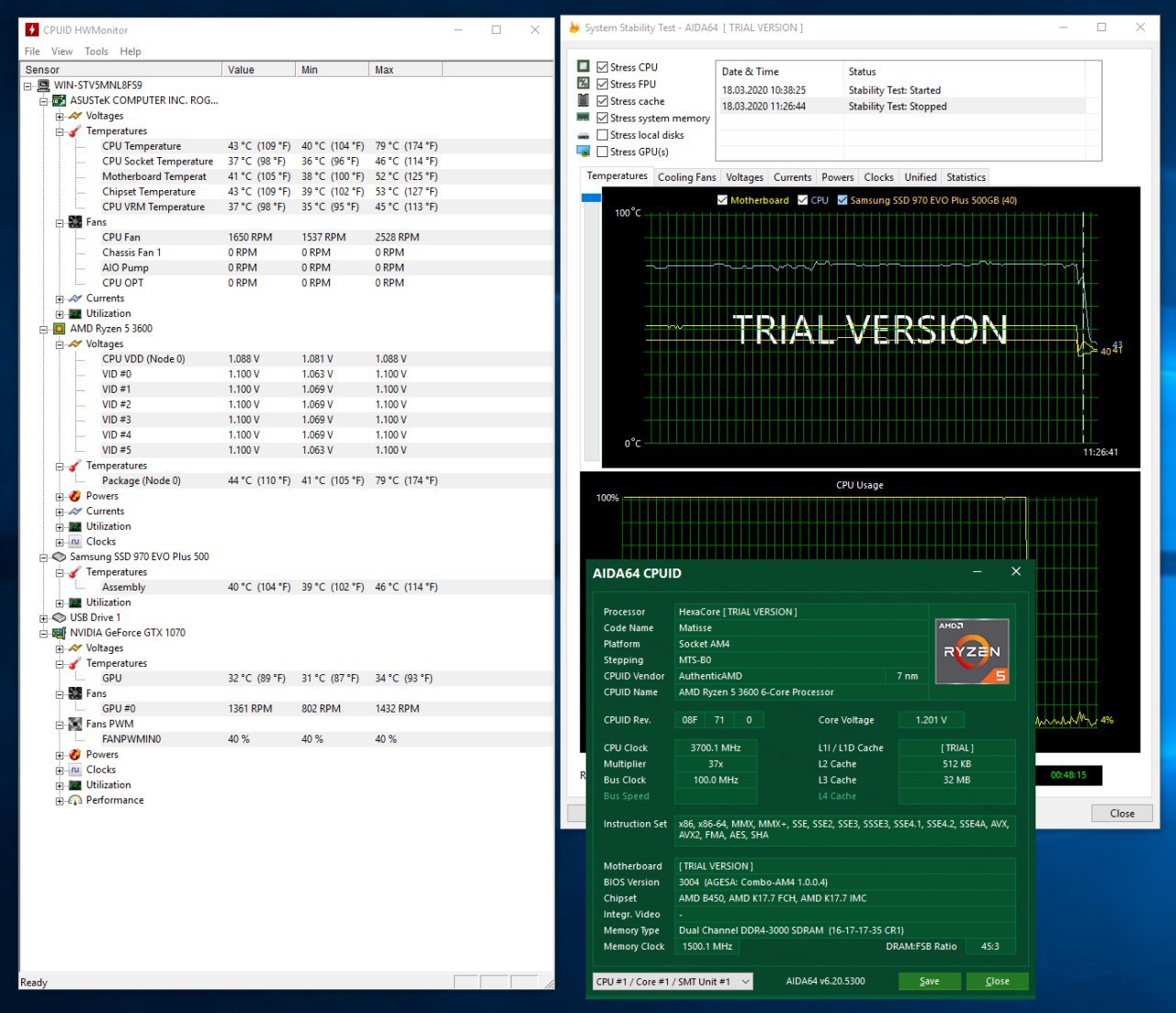Viewport: 1176px width, 1013px height.
Task: Enable the Stress local disks checkbox
Action: tap(603, 135)
